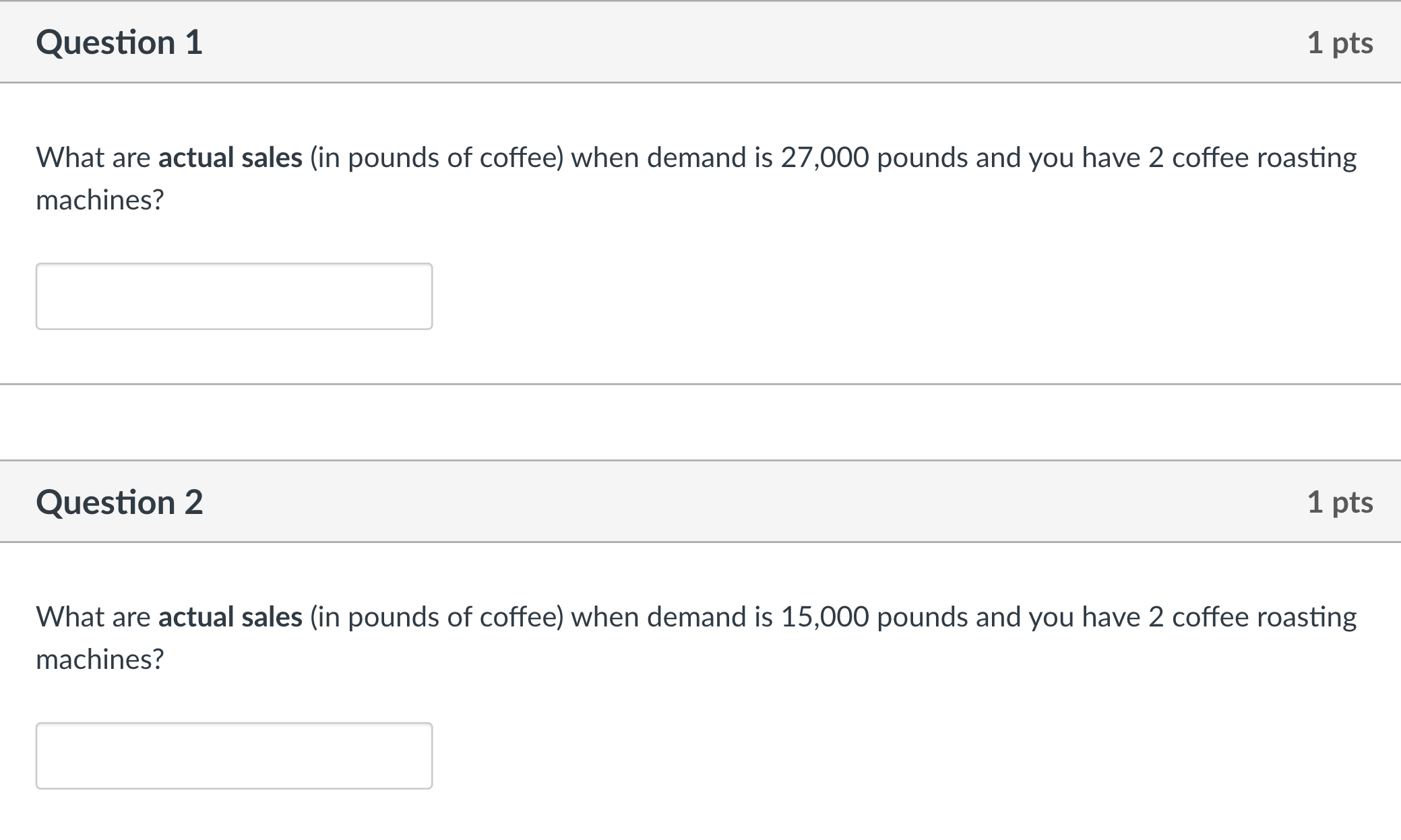Click "What are" starting Question 1 prompt
This screenshot has width=1401, height=840.
point(93,158)
